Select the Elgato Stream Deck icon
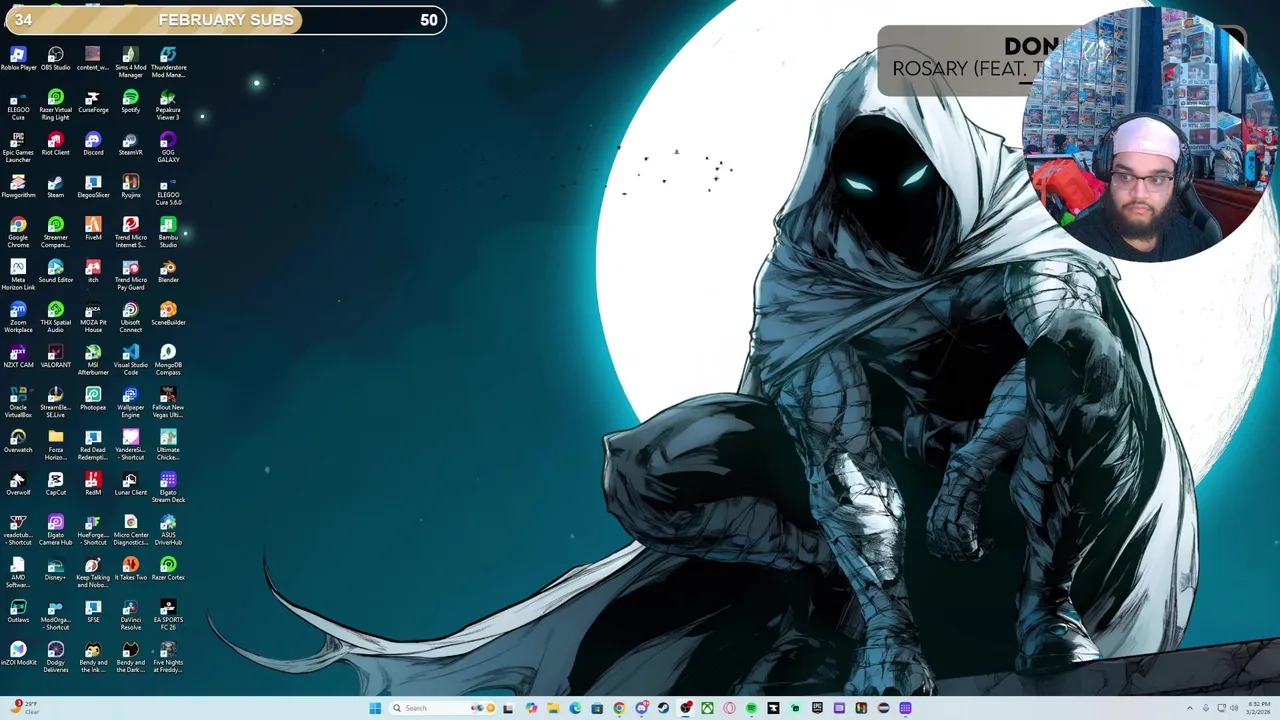This screenshot has width=1280, height=720. [x=168, y=487]
